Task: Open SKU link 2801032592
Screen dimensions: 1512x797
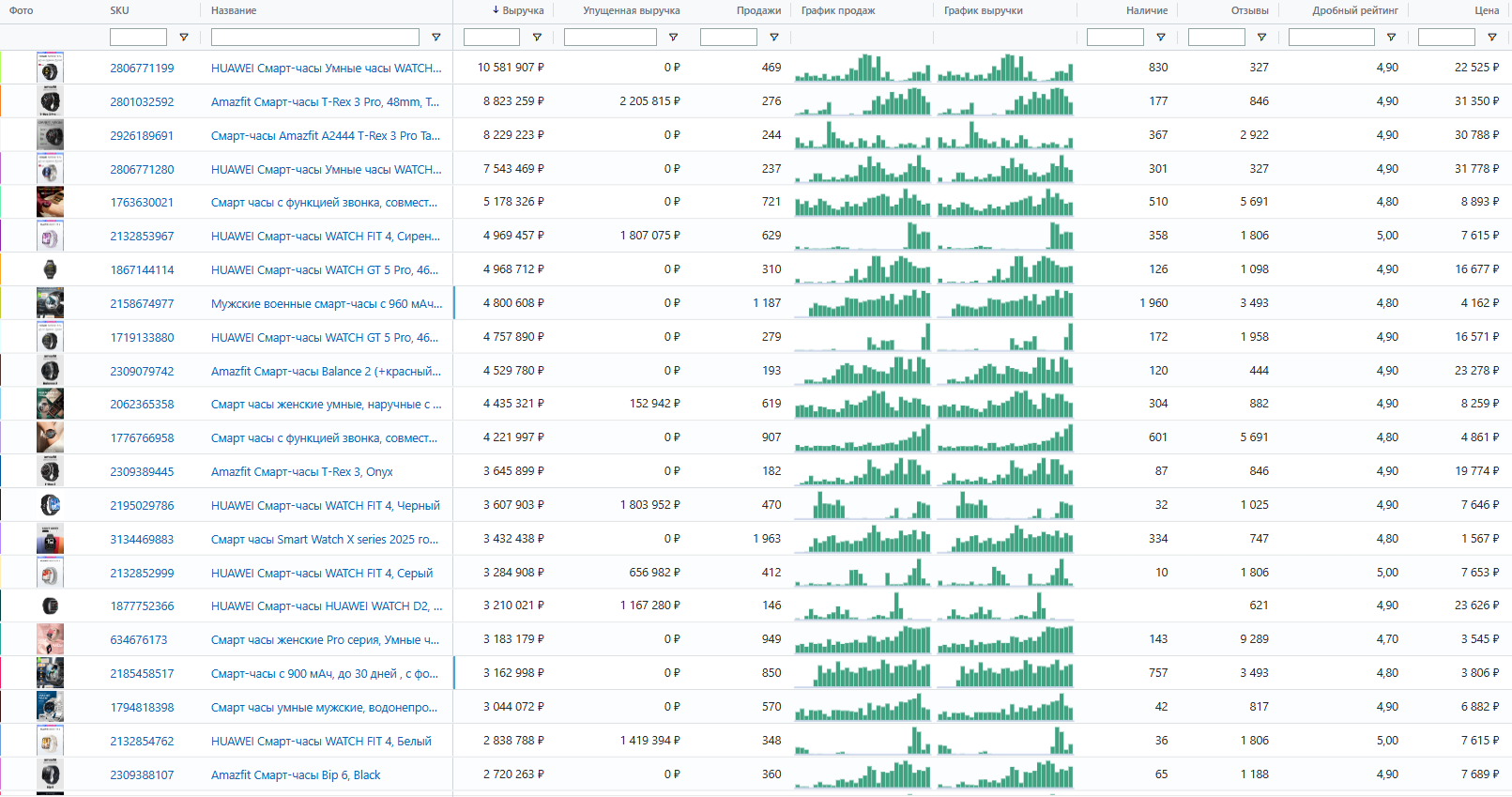Action: pos(142,102)
